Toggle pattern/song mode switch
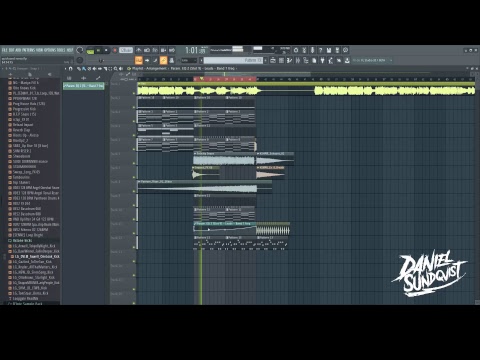The width and height of the screenshot is (480, 360). click(90, 51)
